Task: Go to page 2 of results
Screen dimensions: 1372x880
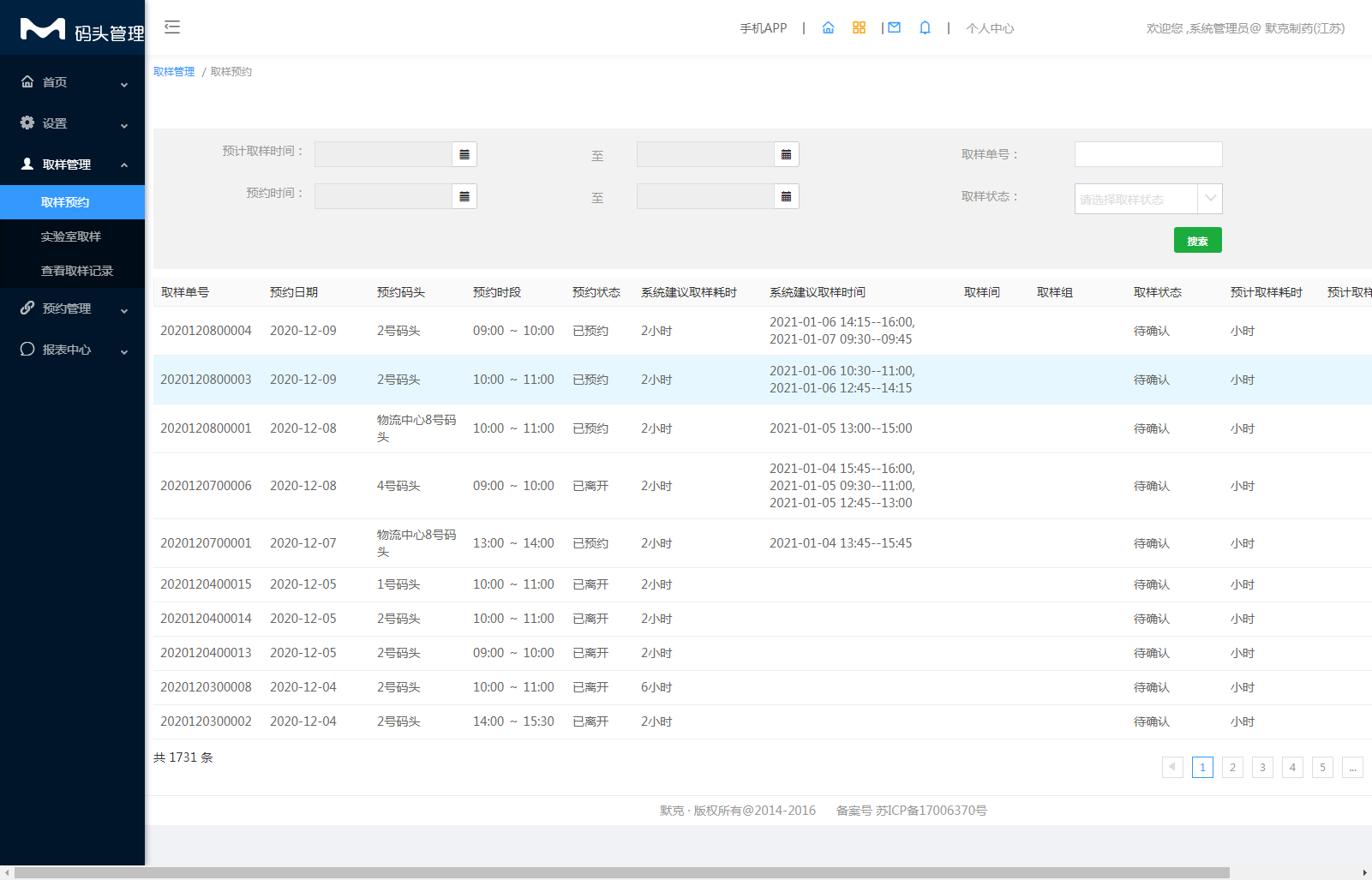Action: click(1232, 767)
